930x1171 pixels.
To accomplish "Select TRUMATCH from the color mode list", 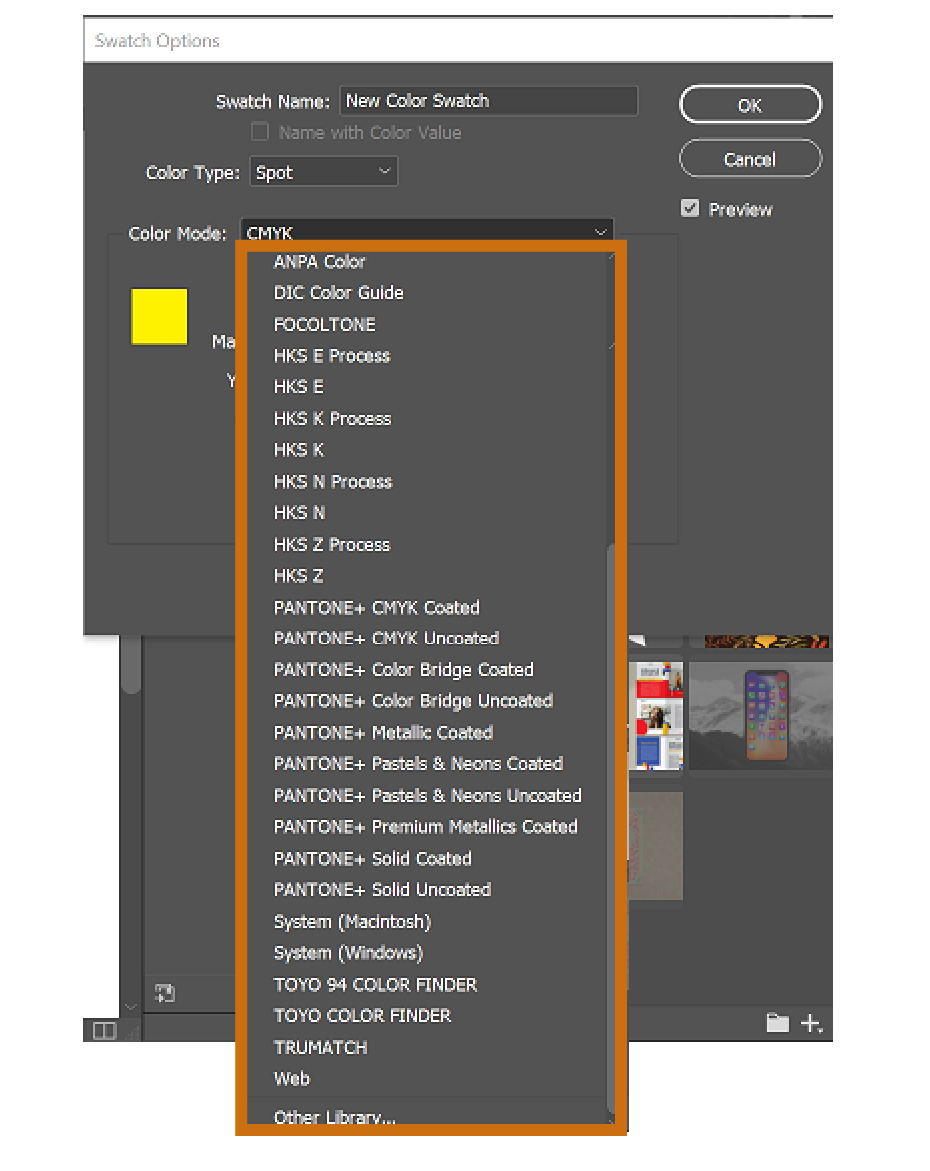I will [x=320, y=1047].
